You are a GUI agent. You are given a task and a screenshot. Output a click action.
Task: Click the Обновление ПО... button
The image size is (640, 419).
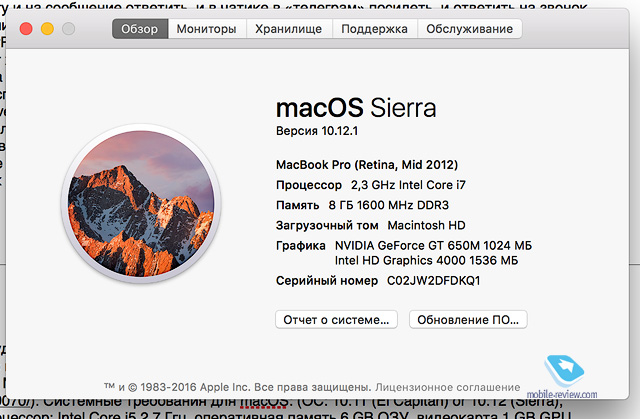468,319
